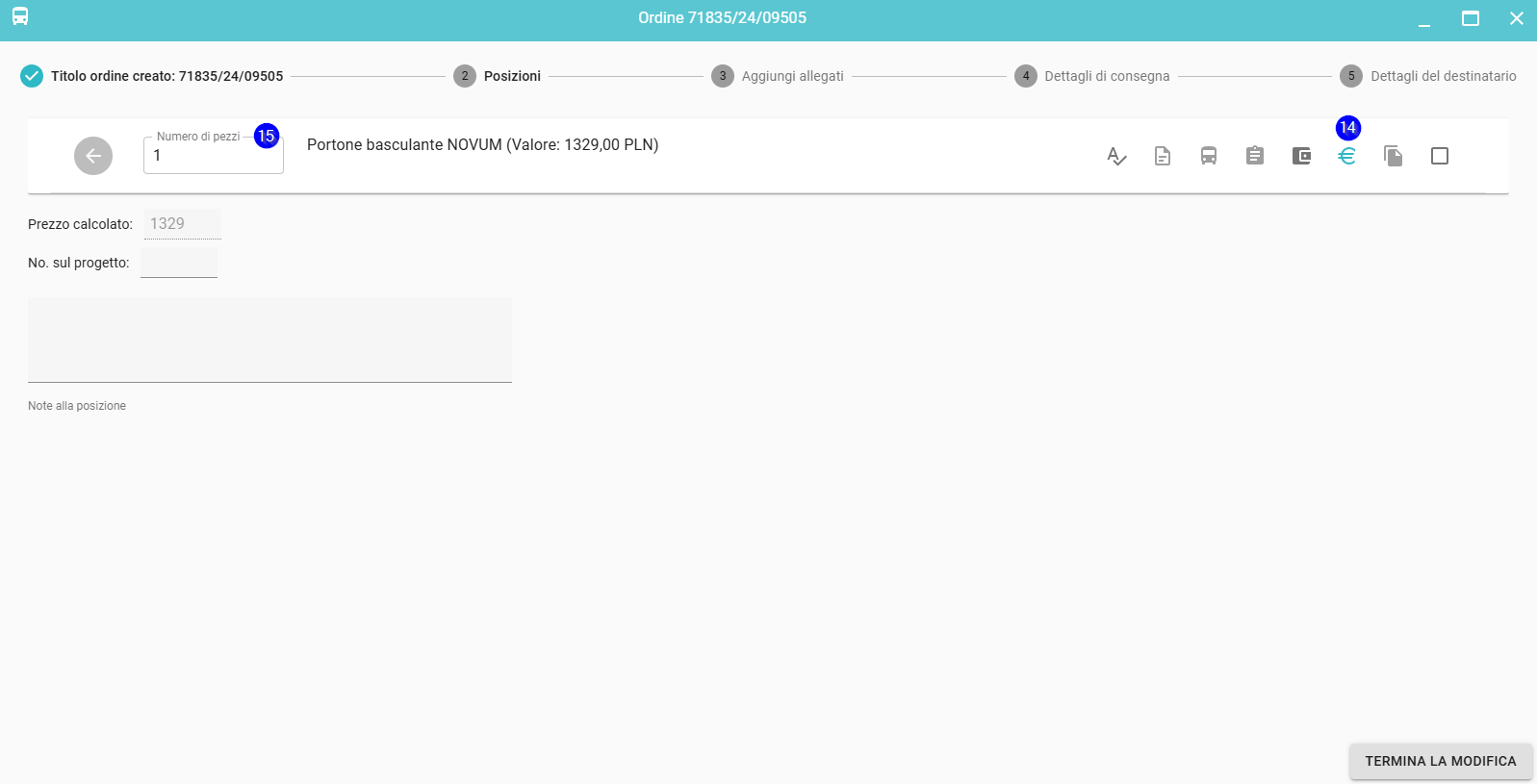The width and height of the screenshot is (1537, 784).
Task: Click the spellcheck icon in the position row
Action: pos(1116,156)
